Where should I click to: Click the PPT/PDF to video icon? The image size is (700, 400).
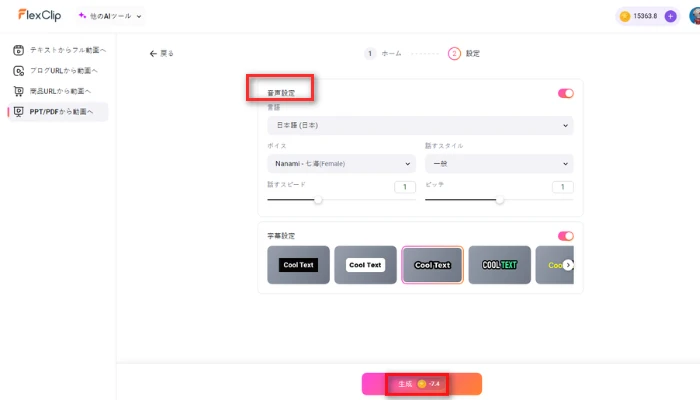pos(18,112)
